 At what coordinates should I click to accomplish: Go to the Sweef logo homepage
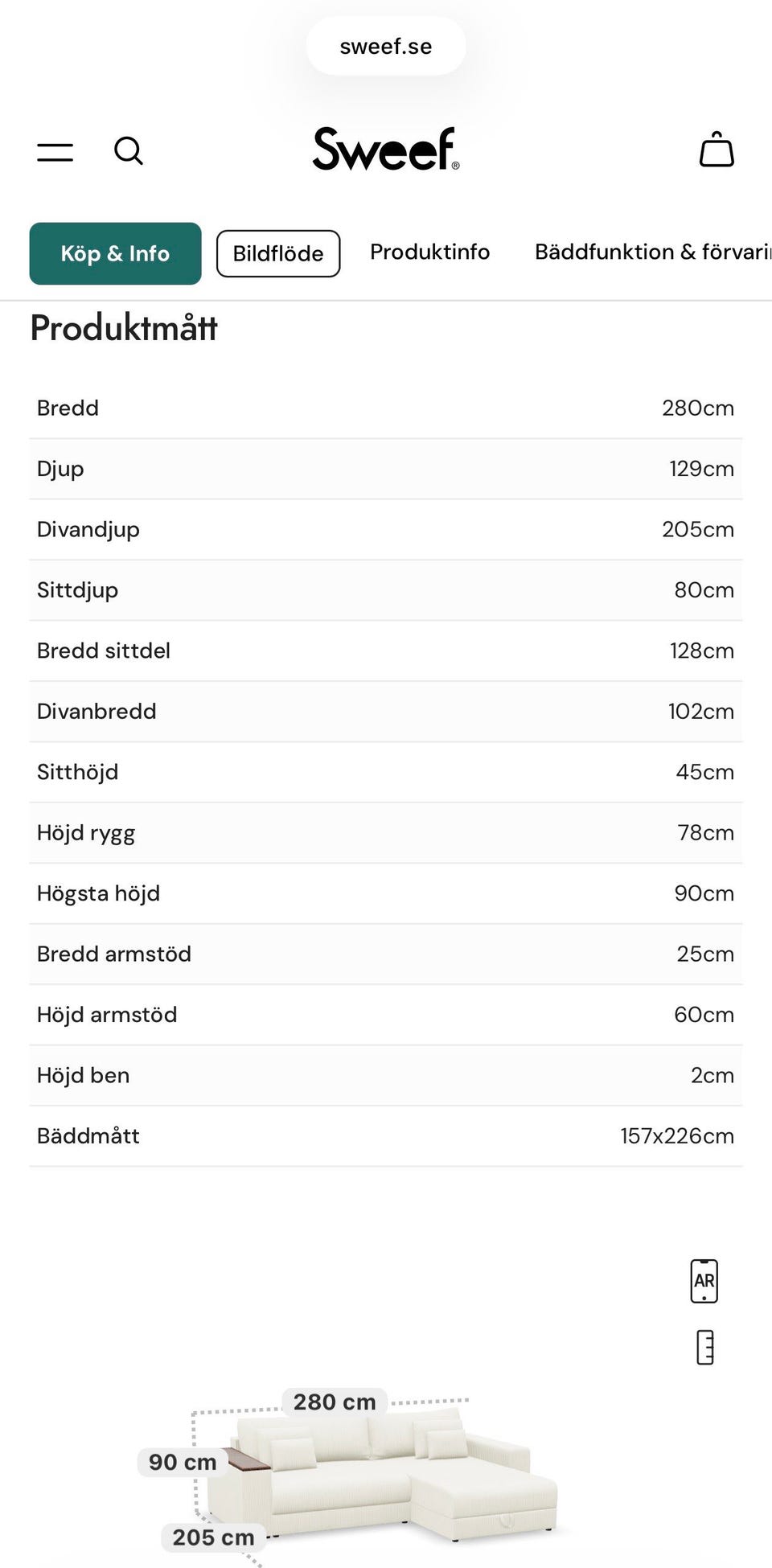(x=386, y=150)
